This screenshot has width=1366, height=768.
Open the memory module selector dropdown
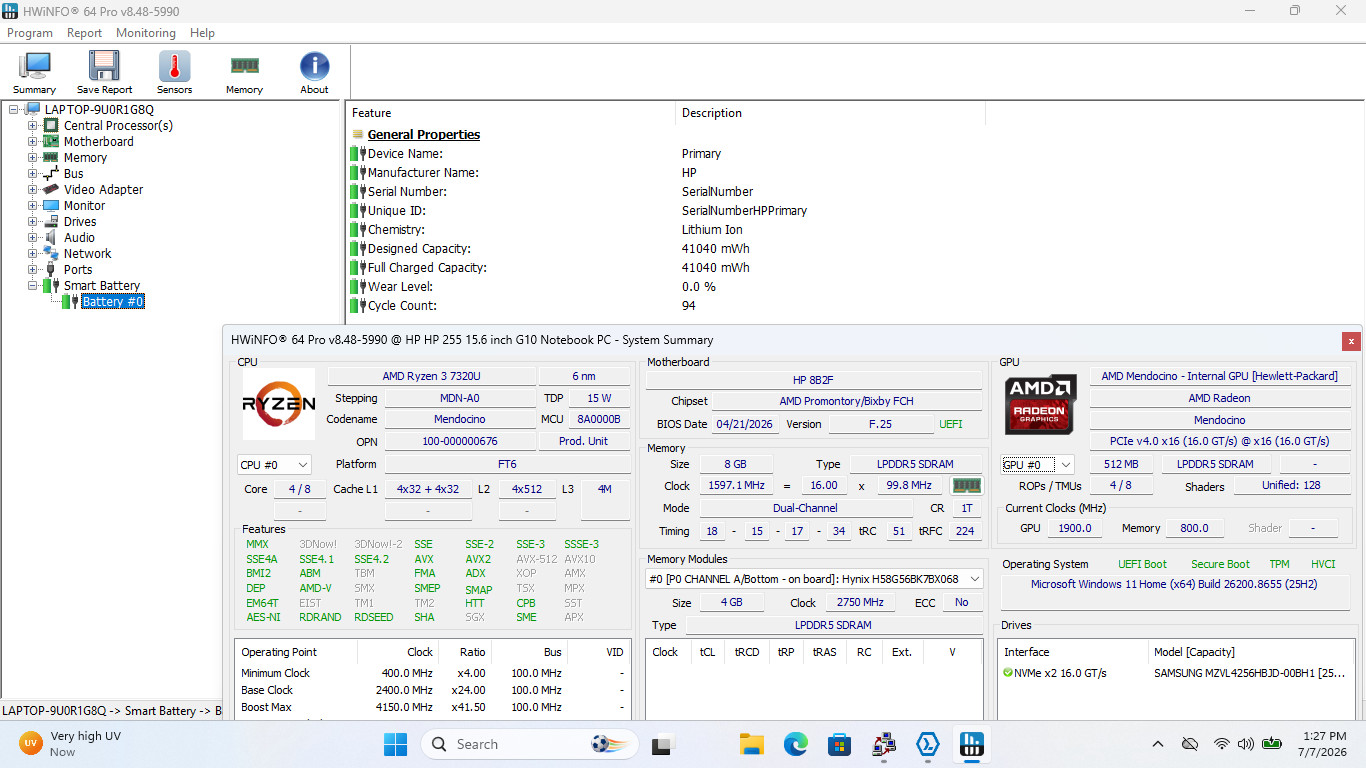pyautogui.click(x=814, y=579)
